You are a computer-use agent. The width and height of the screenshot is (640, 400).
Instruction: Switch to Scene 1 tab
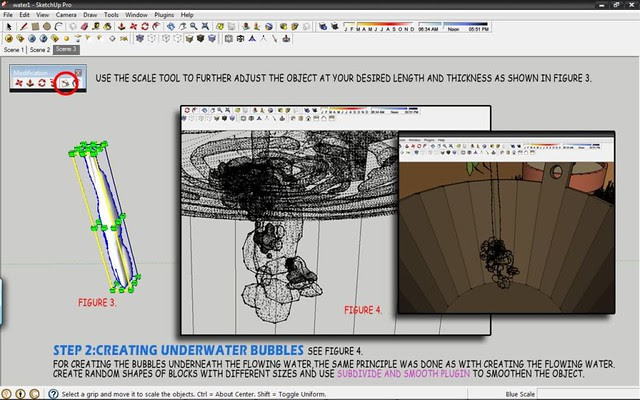tap(14, 49)
